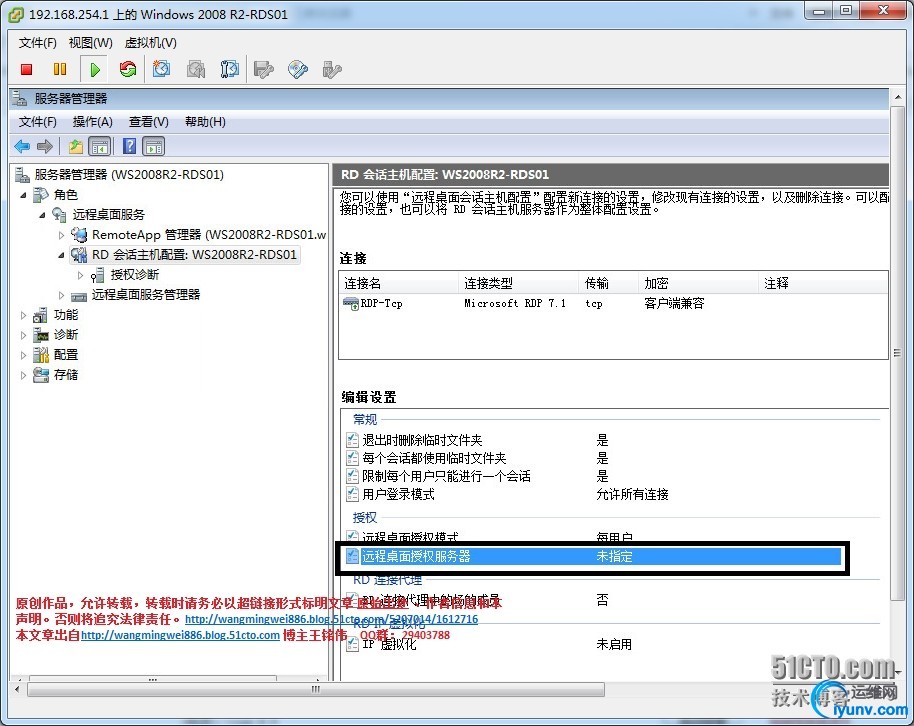Click the revert to snapshot icon
Viewport: 914px width, 726px height.
pyautogui.click(x=195, y=69)
